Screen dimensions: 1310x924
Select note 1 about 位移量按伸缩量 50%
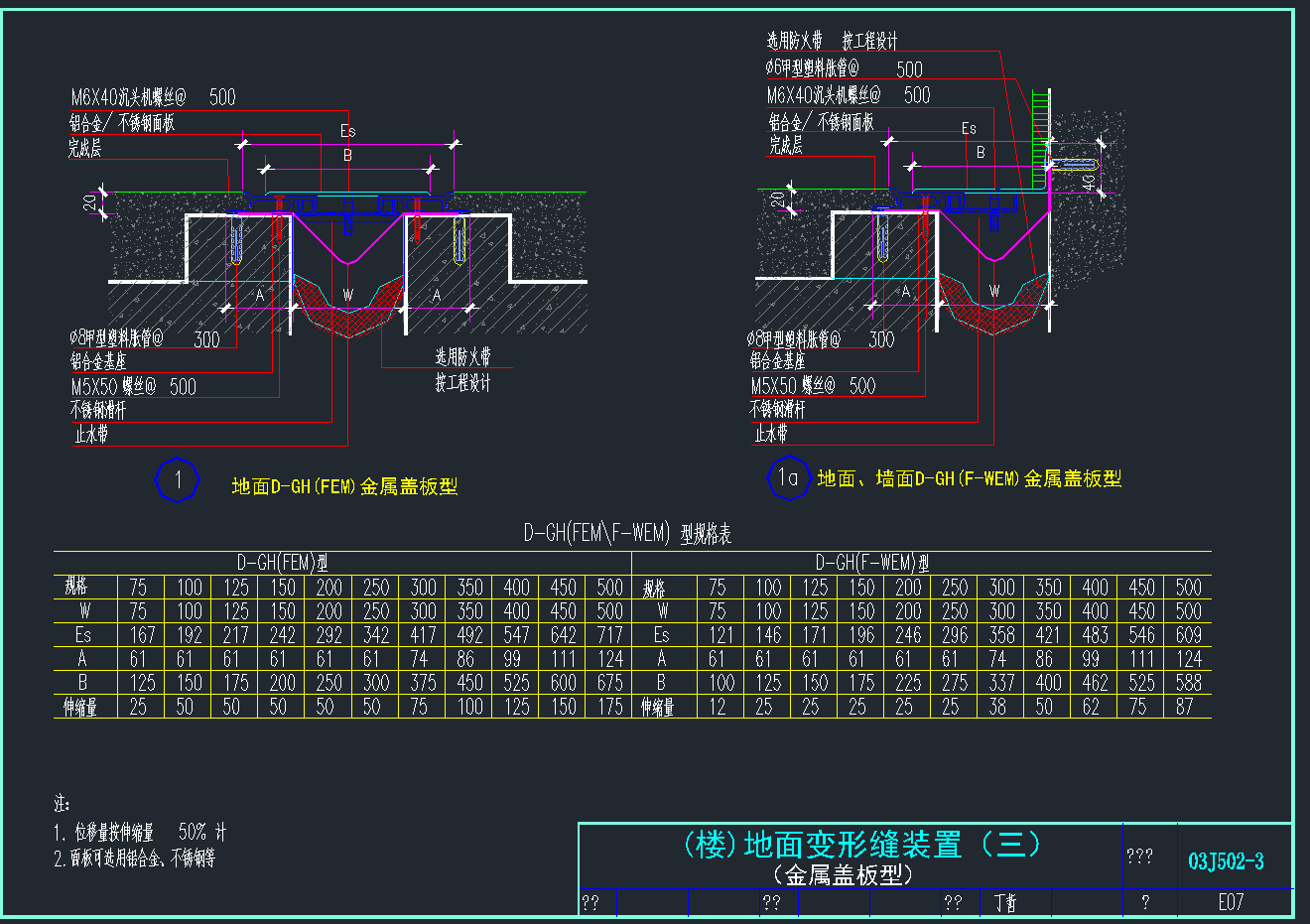pos(140,832)
